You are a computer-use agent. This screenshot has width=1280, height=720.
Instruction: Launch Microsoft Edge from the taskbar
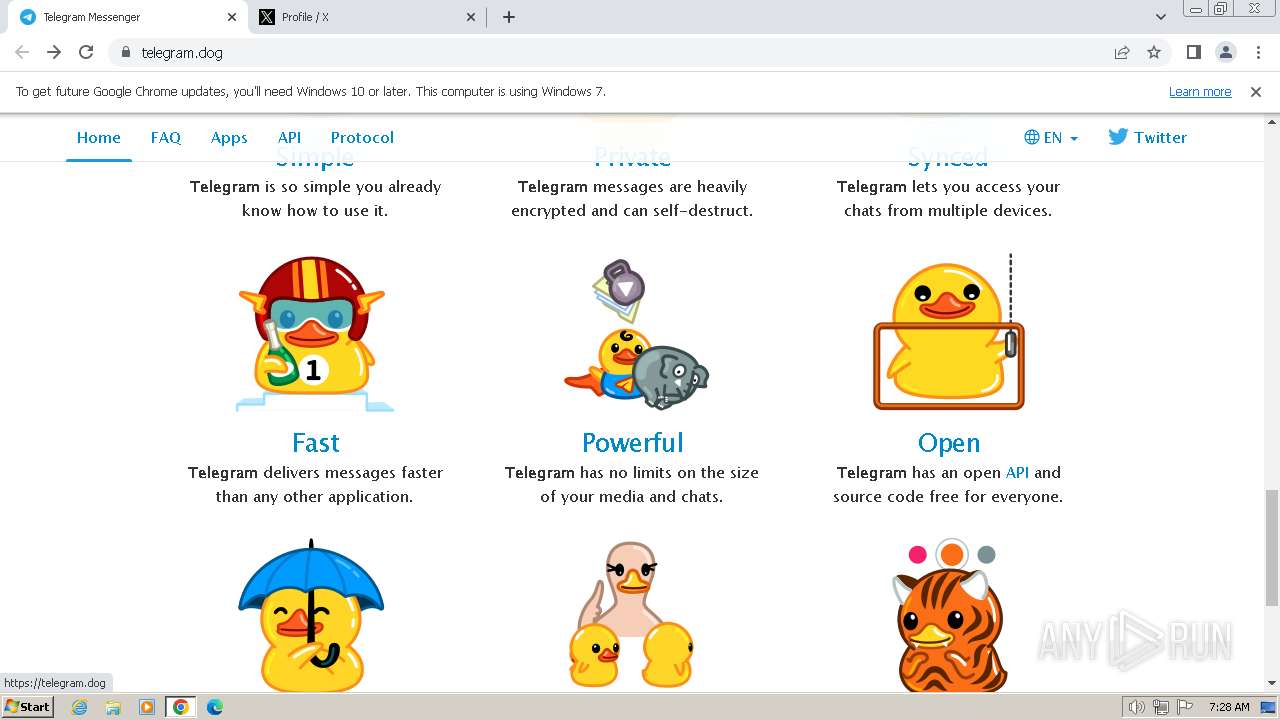[215, 707]
